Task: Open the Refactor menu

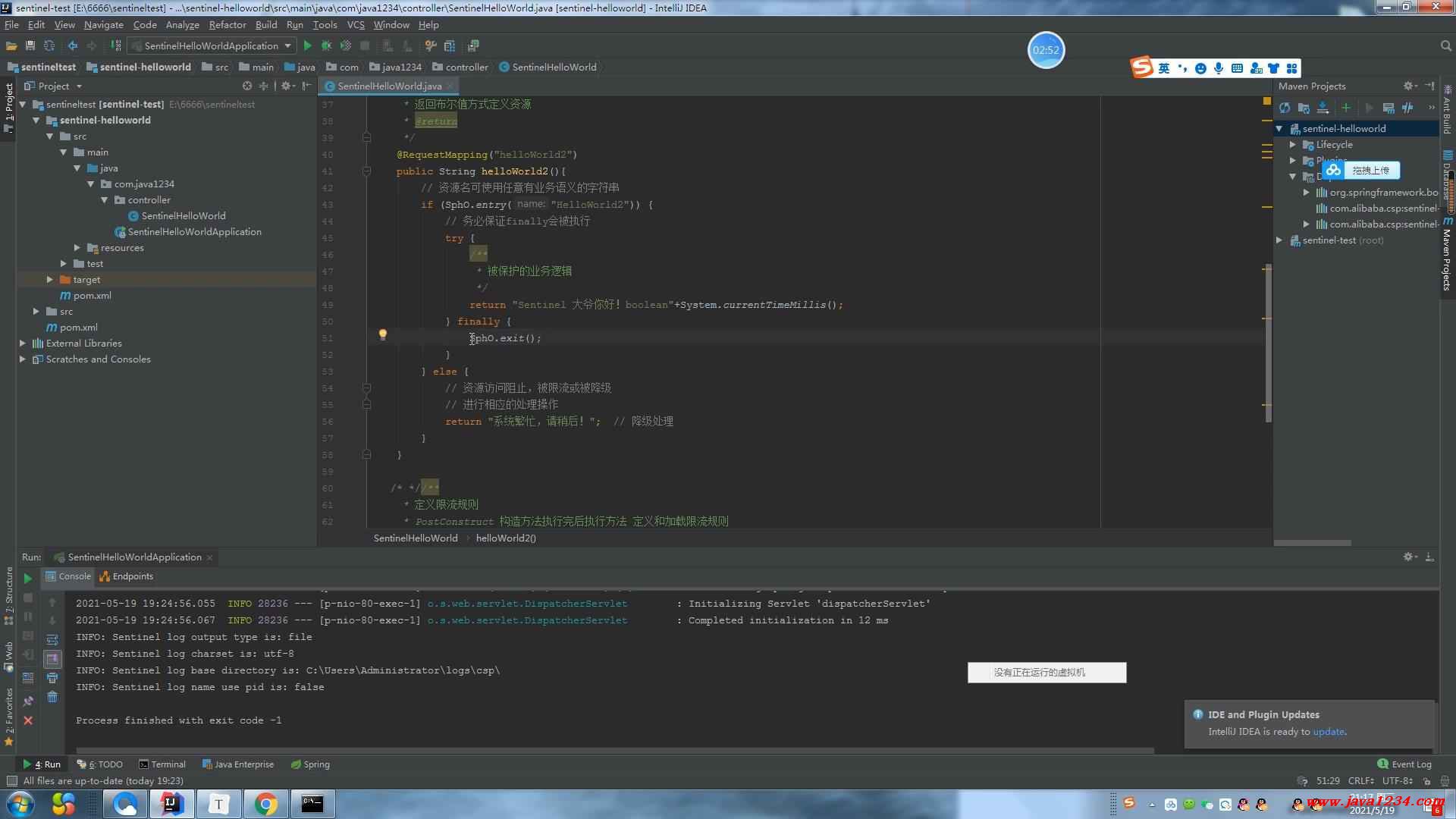Action: tap(227, 25)
